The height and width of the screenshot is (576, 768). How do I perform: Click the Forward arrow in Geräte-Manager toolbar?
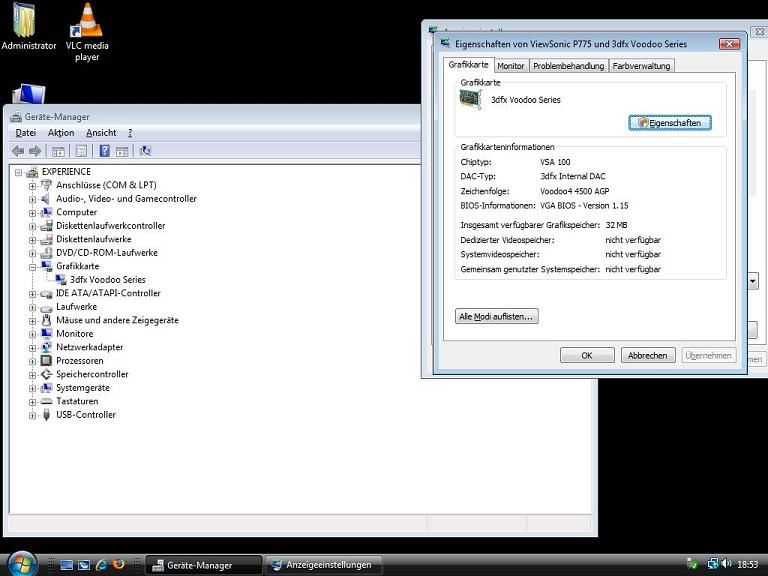pyautogui.click(x=35, y=151)
